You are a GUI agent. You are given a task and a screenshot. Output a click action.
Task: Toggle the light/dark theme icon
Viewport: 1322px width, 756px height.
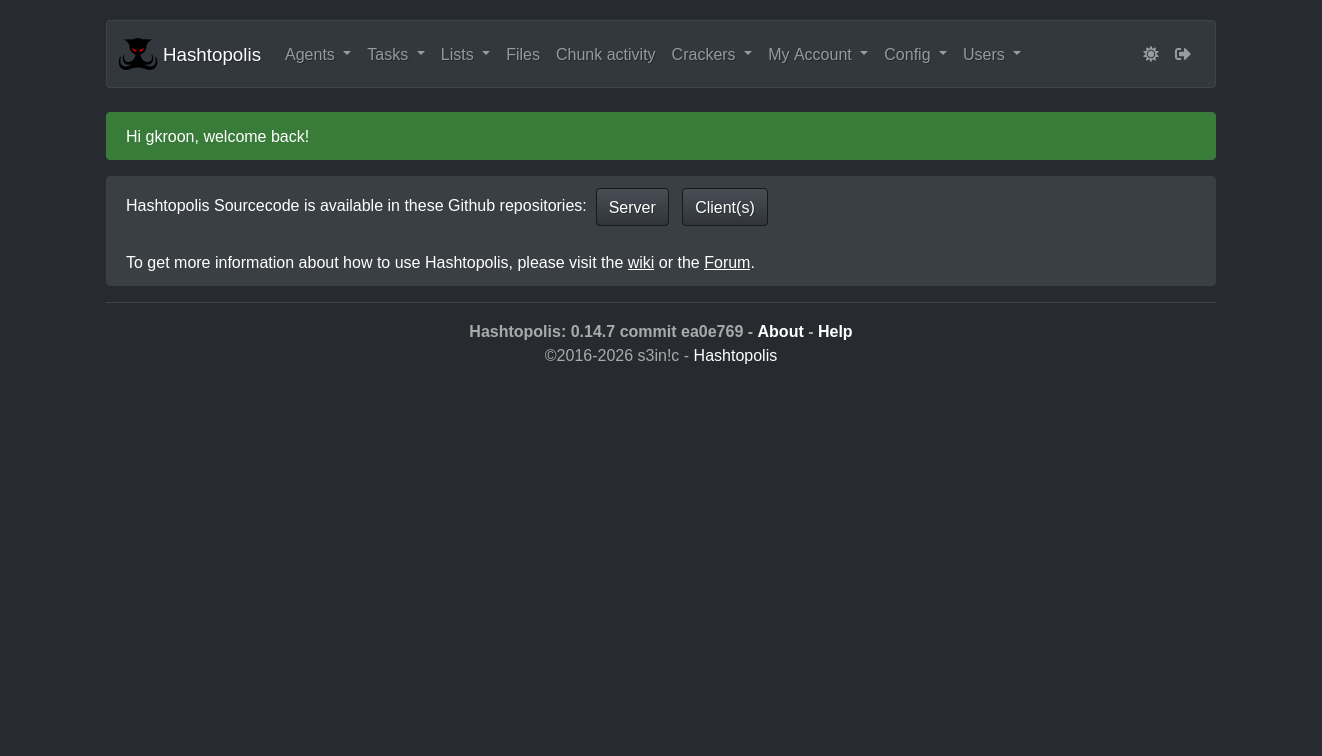pos(1151,54)
